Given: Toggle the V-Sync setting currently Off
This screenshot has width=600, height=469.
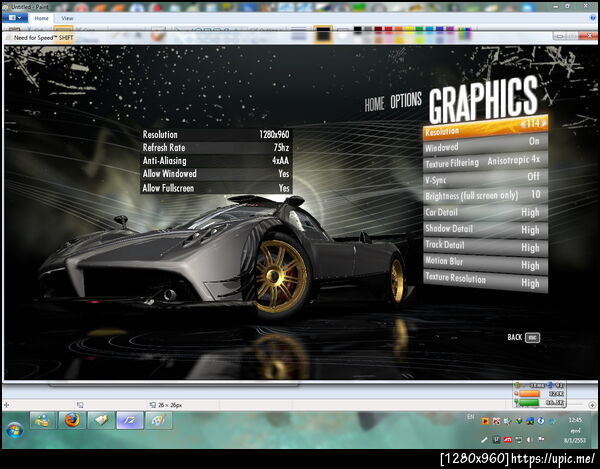Looking at the screenshot, I should (486, 178).
